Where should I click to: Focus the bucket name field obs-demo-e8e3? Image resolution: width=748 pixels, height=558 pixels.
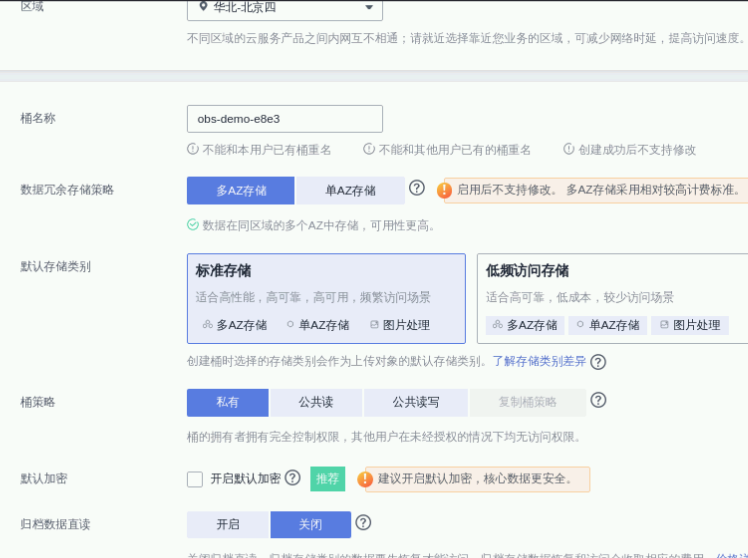pos(284,119)
